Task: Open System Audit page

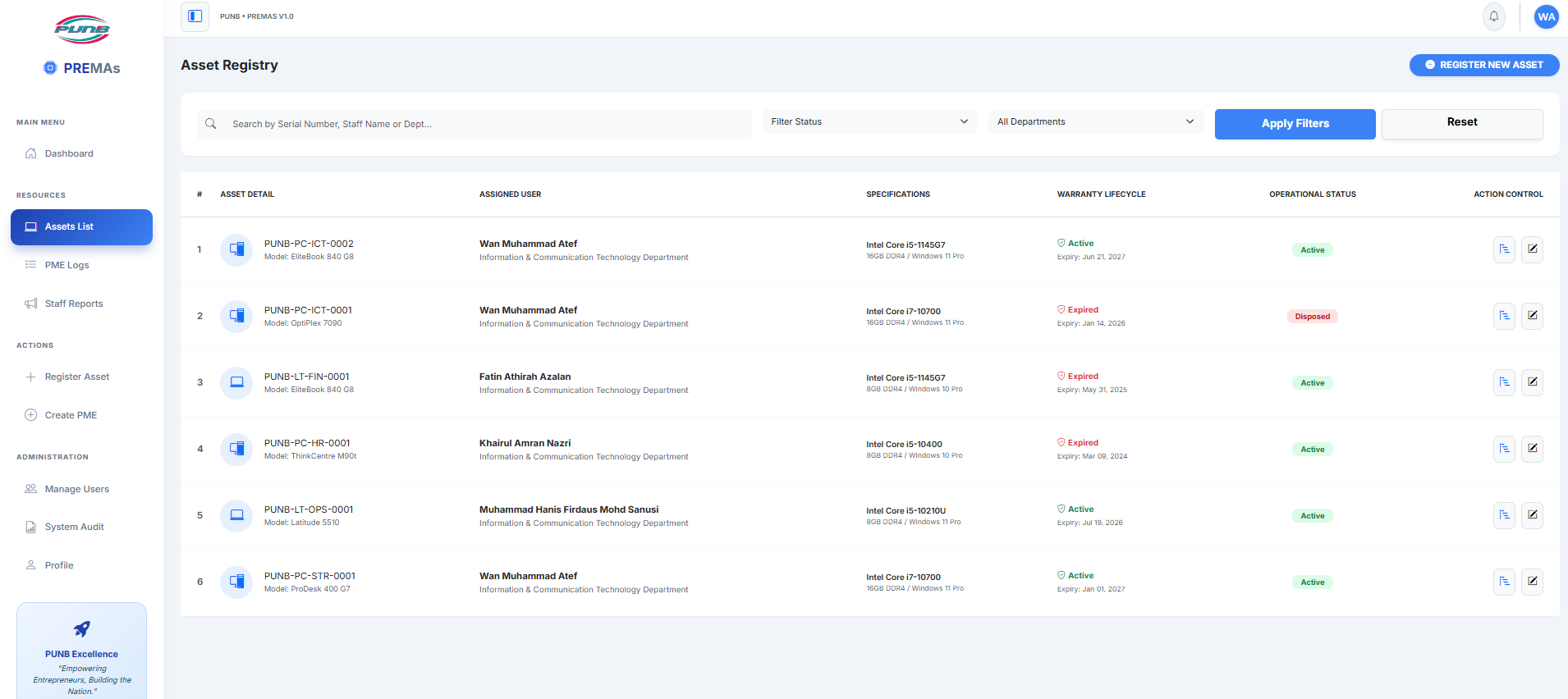Action: click(81, 527)
